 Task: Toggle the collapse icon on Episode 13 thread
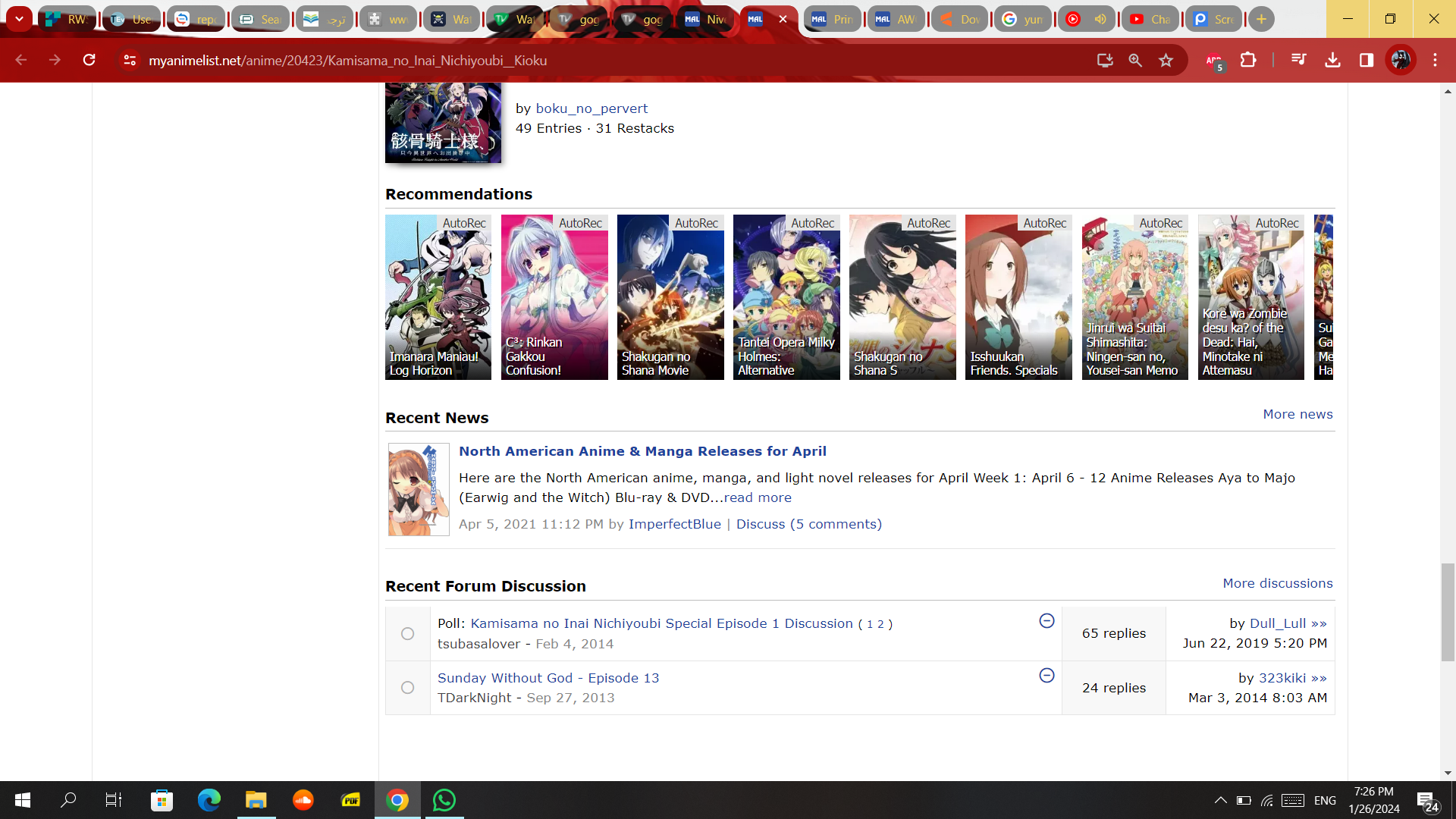[x=1046, y=676]
